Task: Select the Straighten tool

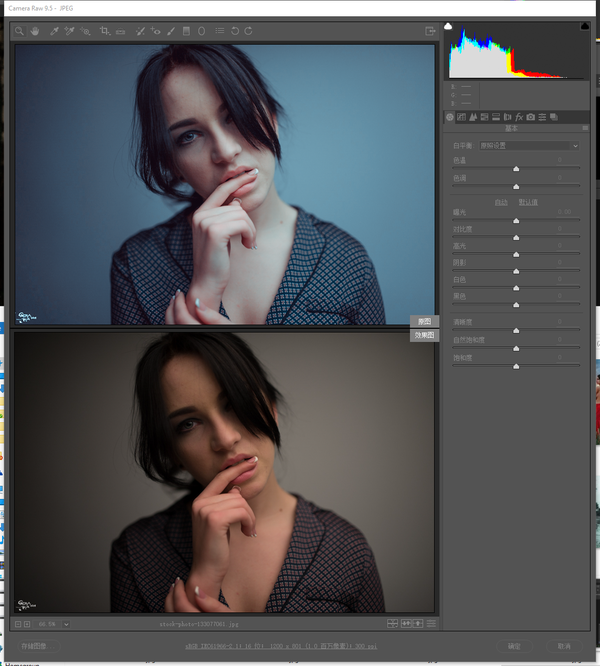Action: point(121,31)
